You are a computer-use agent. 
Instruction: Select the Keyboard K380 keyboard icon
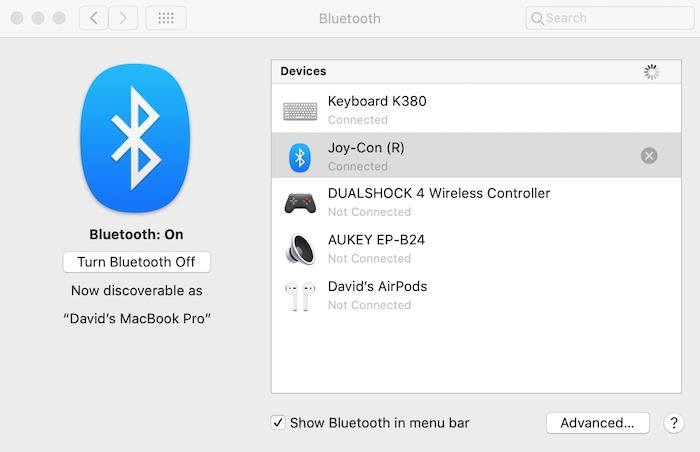point(300,111)
